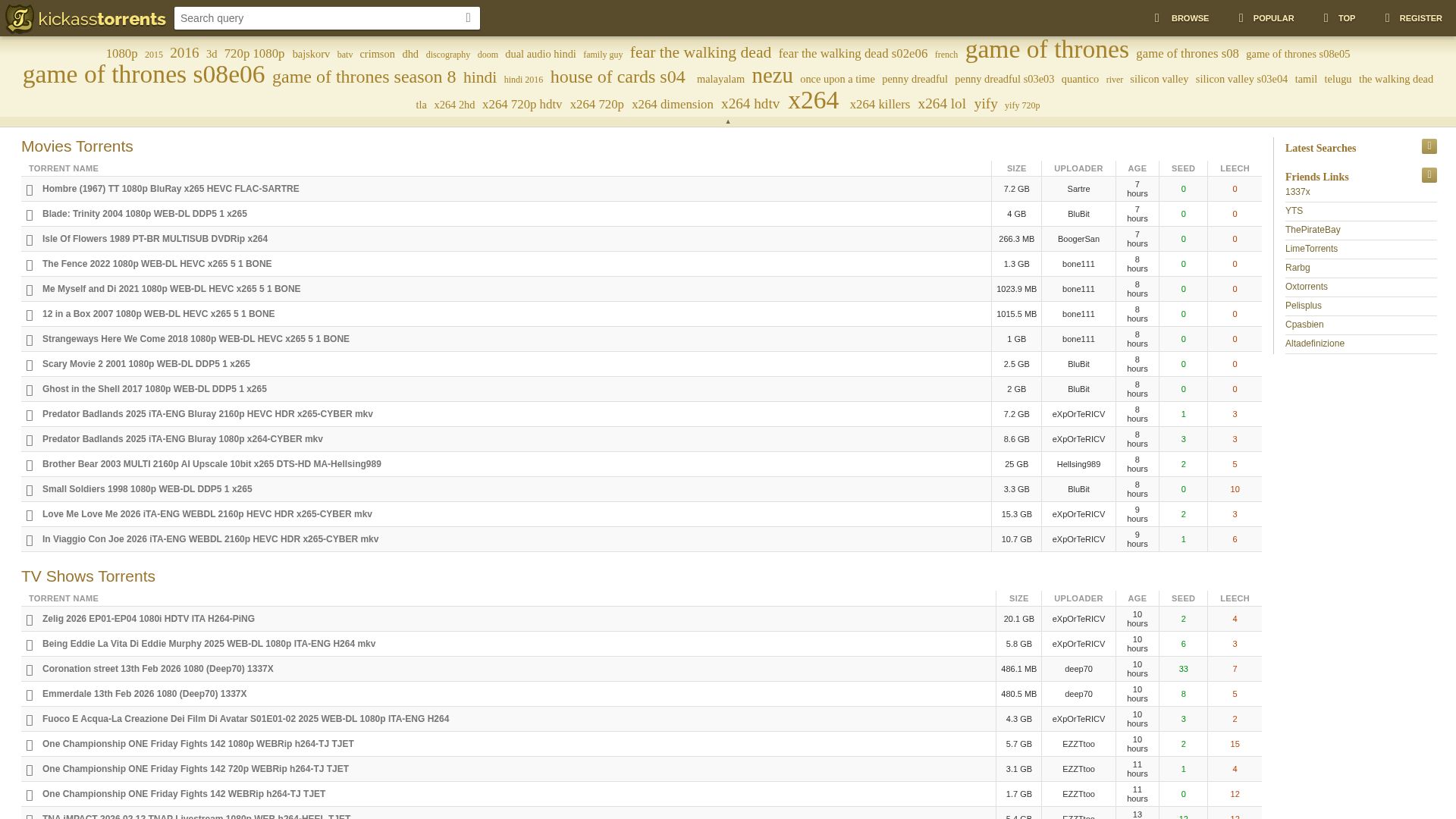The width and height of the screenshot is (1456, 819).
Task: Sort TV shows by SIZE column header
Action: pyautogui.click(x=1018, y=598)
